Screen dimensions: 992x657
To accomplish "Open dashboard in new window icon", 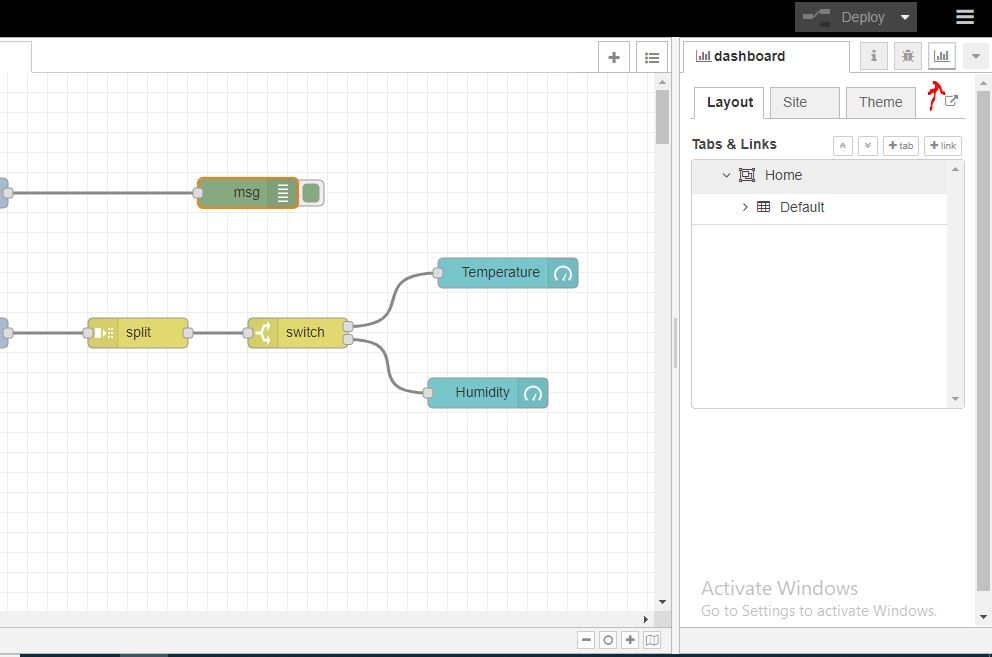I will point(951,101).
